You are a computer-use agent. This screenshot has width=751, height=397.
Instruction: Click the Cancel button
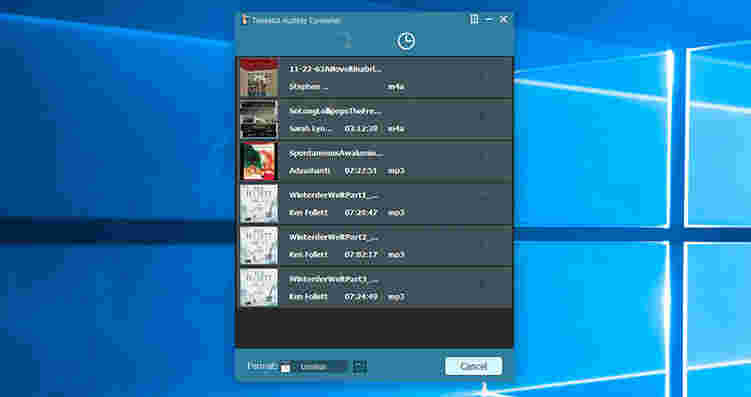[474, 366]
